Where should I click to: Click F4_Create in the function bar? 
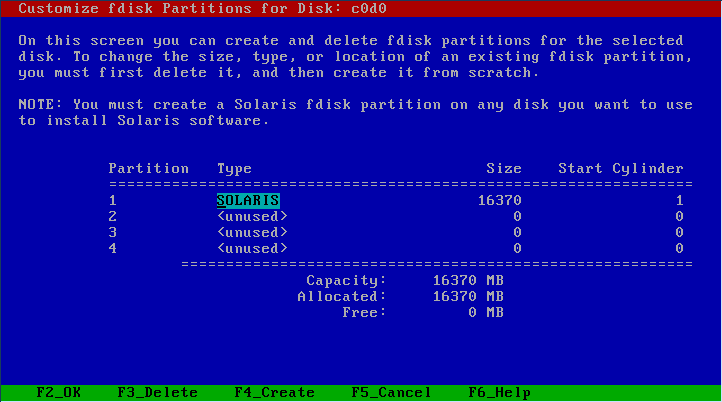click(x=274, y=392)
